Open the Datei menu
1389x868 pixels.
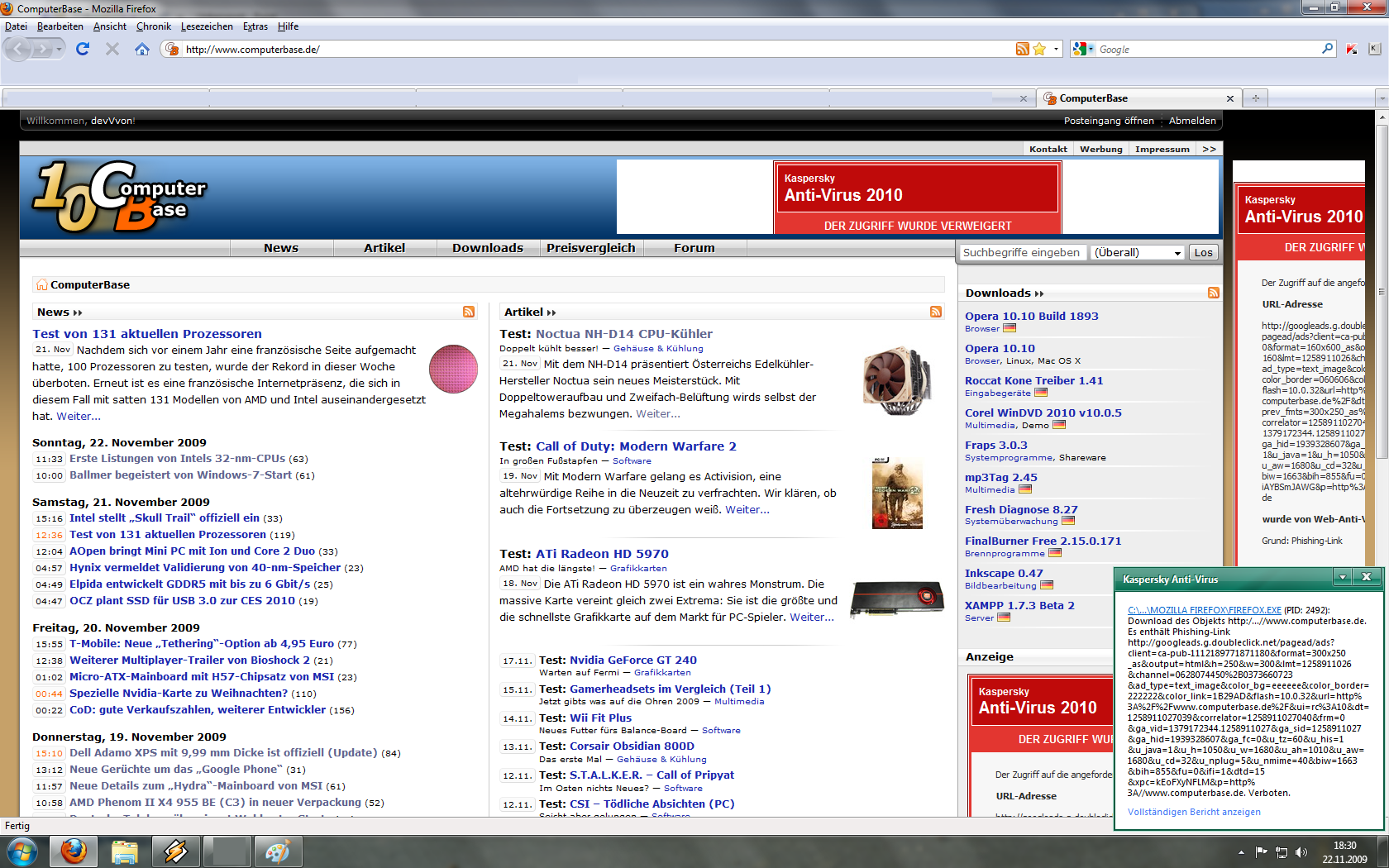tap(16, 26)
